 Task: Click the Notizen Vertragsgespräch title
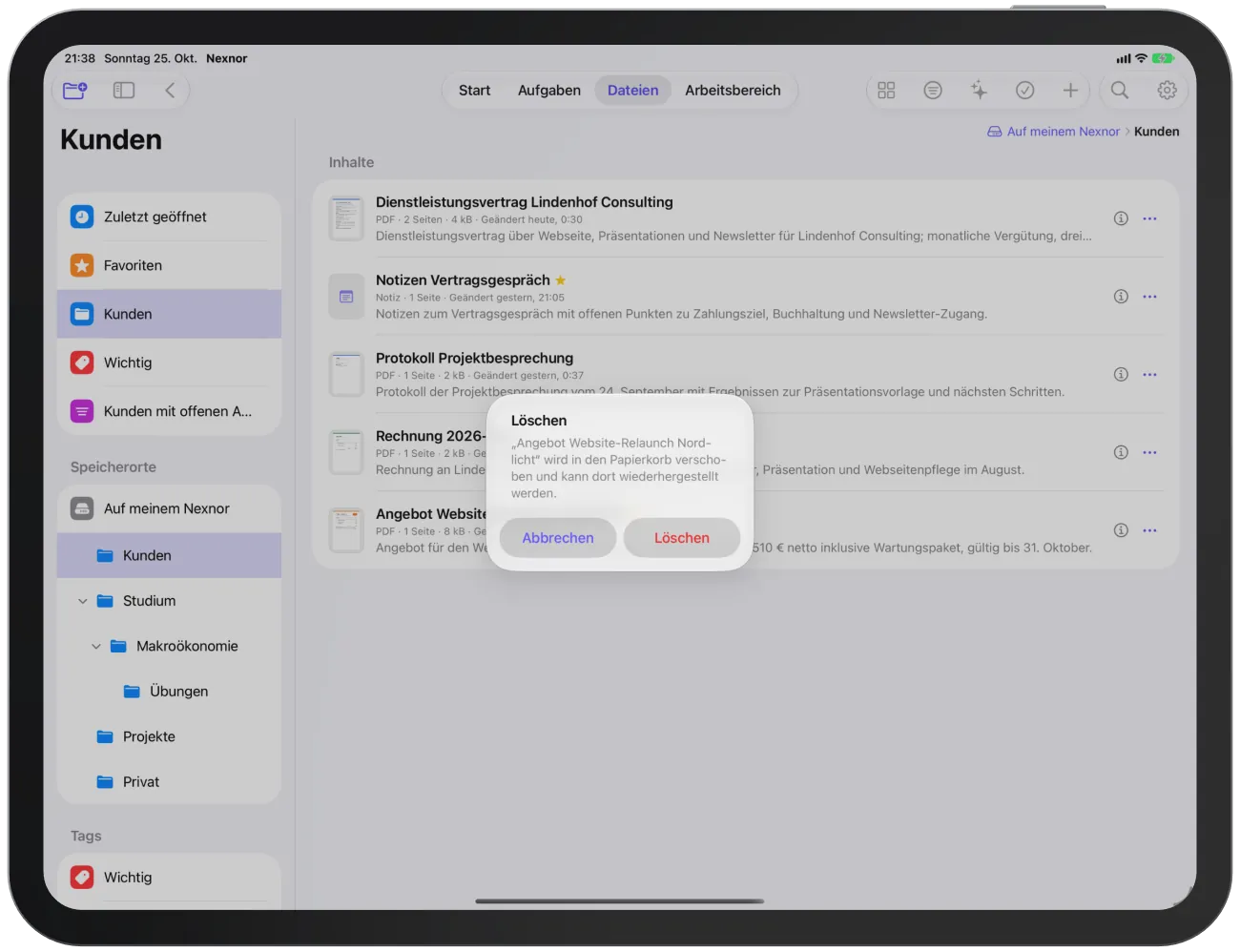463,279
